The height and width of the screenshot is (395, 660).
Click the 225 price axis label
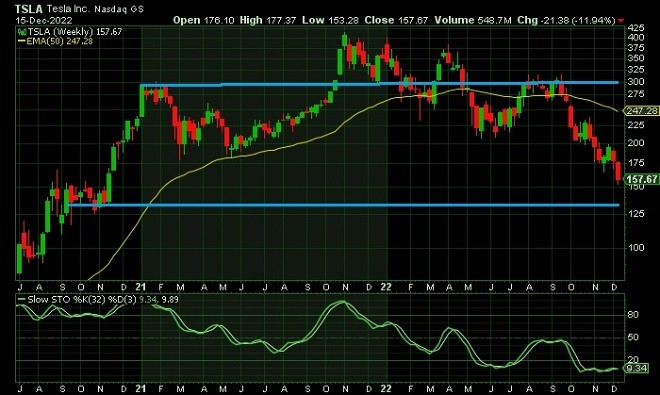(636, 125)
